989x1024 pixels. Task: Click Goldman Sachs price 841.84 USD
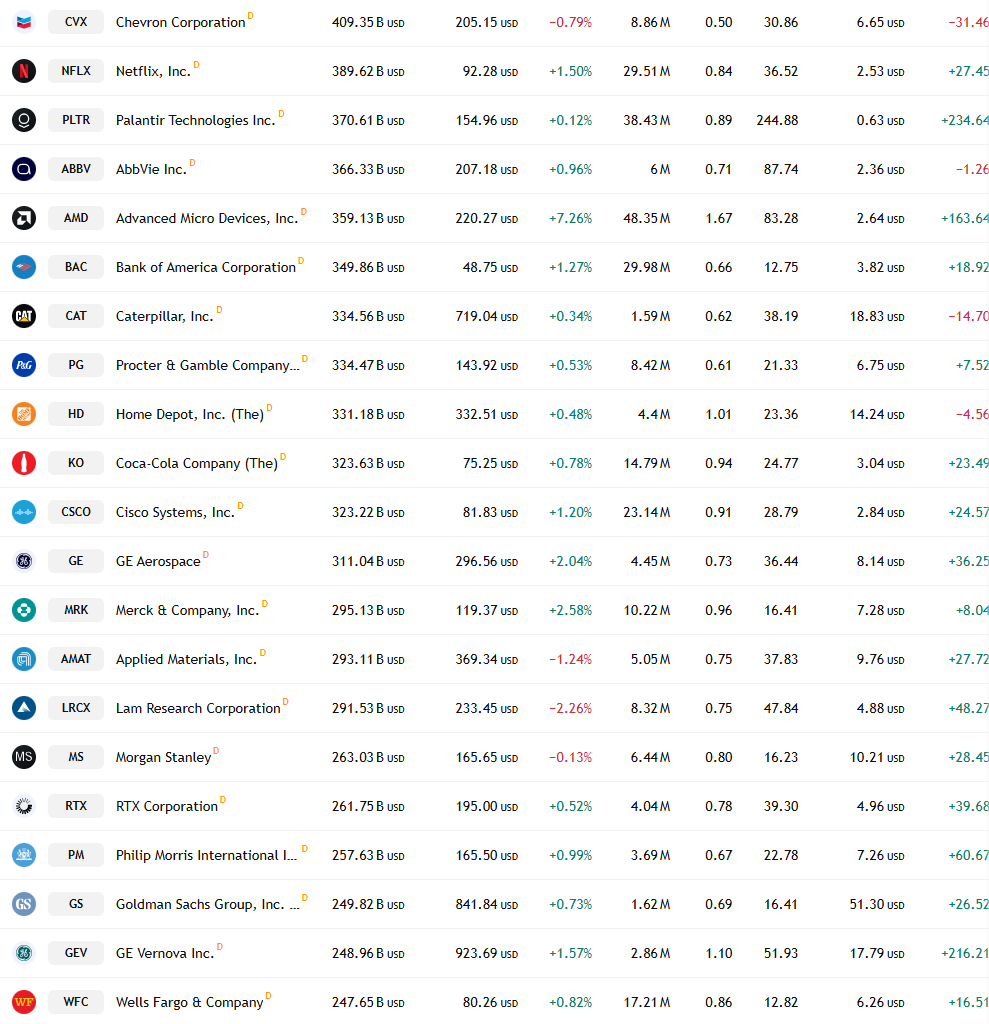click(x=487, y=904)
